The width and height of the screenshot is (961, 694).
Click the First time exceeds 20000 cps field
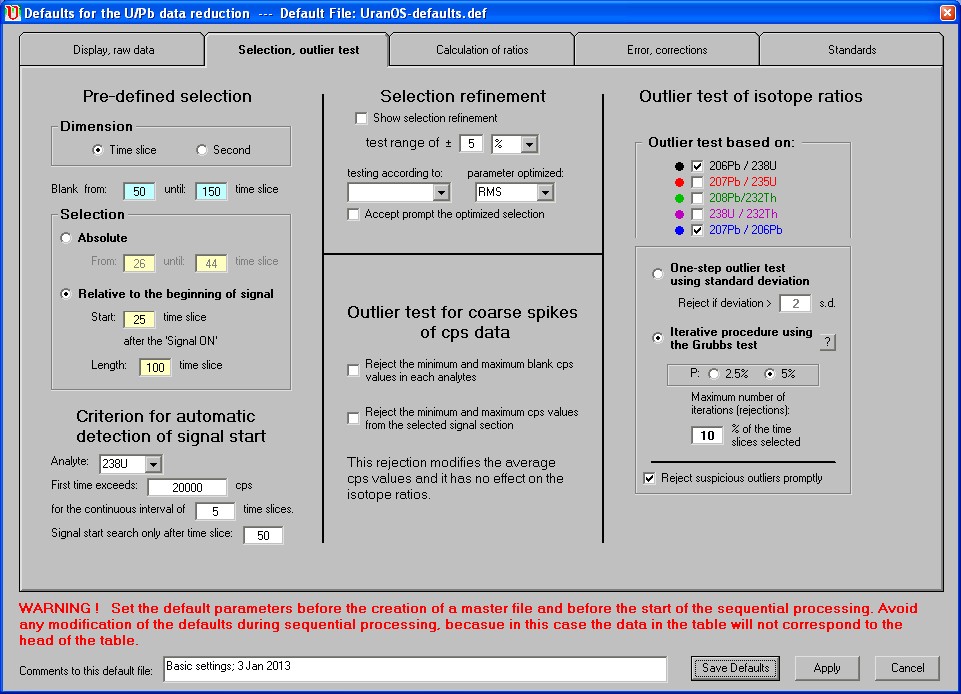coord(187,487)
